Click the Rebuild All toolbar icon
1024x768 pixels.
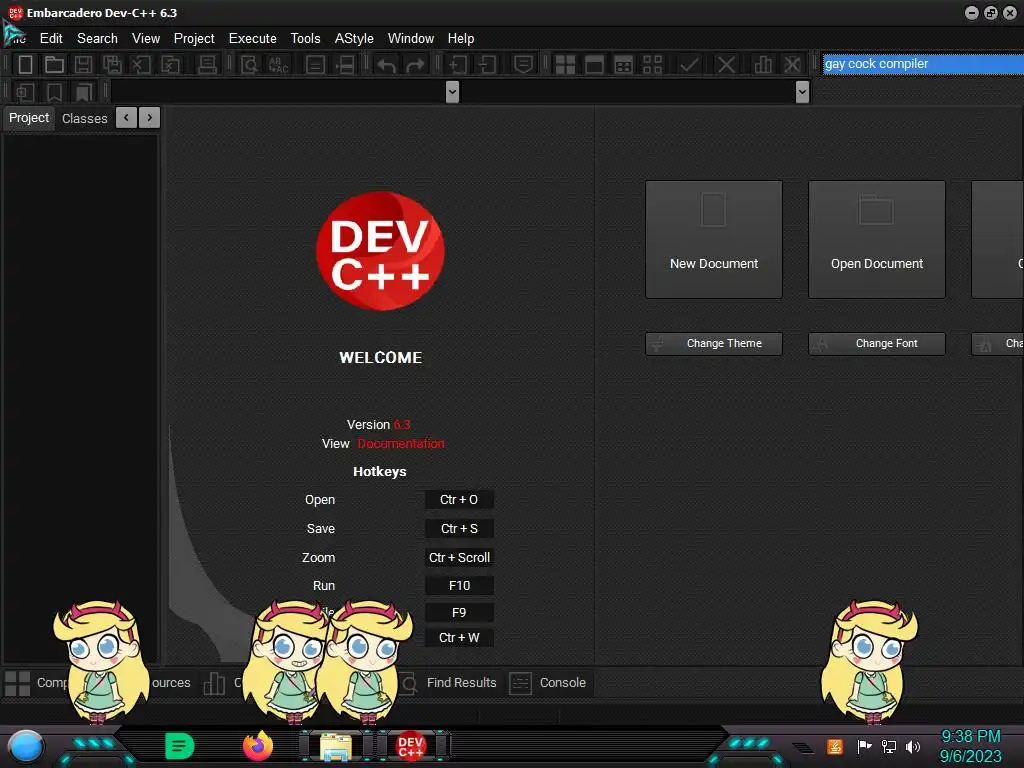[x=652, y=65]
